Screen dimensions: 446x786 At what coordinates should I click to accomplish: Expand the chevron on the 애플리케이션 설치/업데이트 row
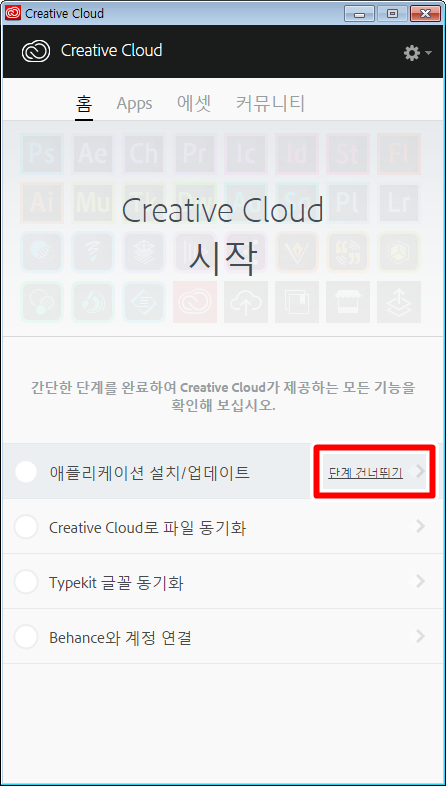[420, 471]
